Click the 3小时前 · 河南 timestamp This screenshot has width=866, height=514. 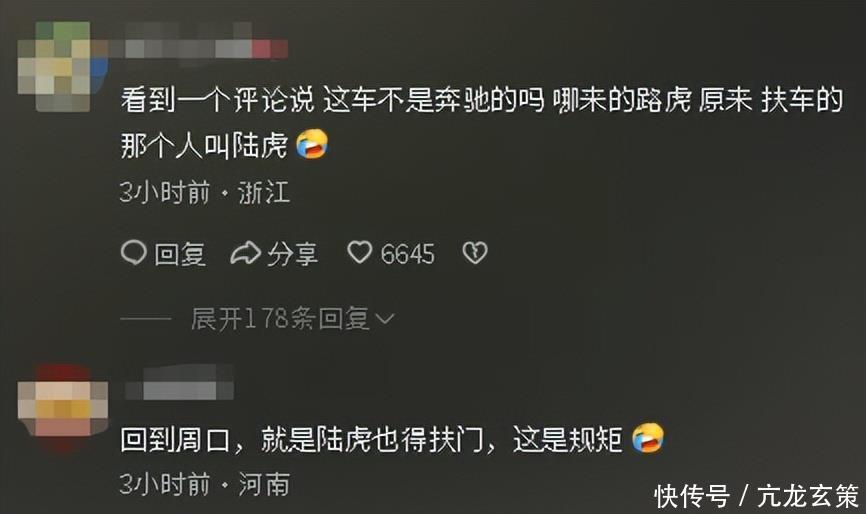(204, 485)
